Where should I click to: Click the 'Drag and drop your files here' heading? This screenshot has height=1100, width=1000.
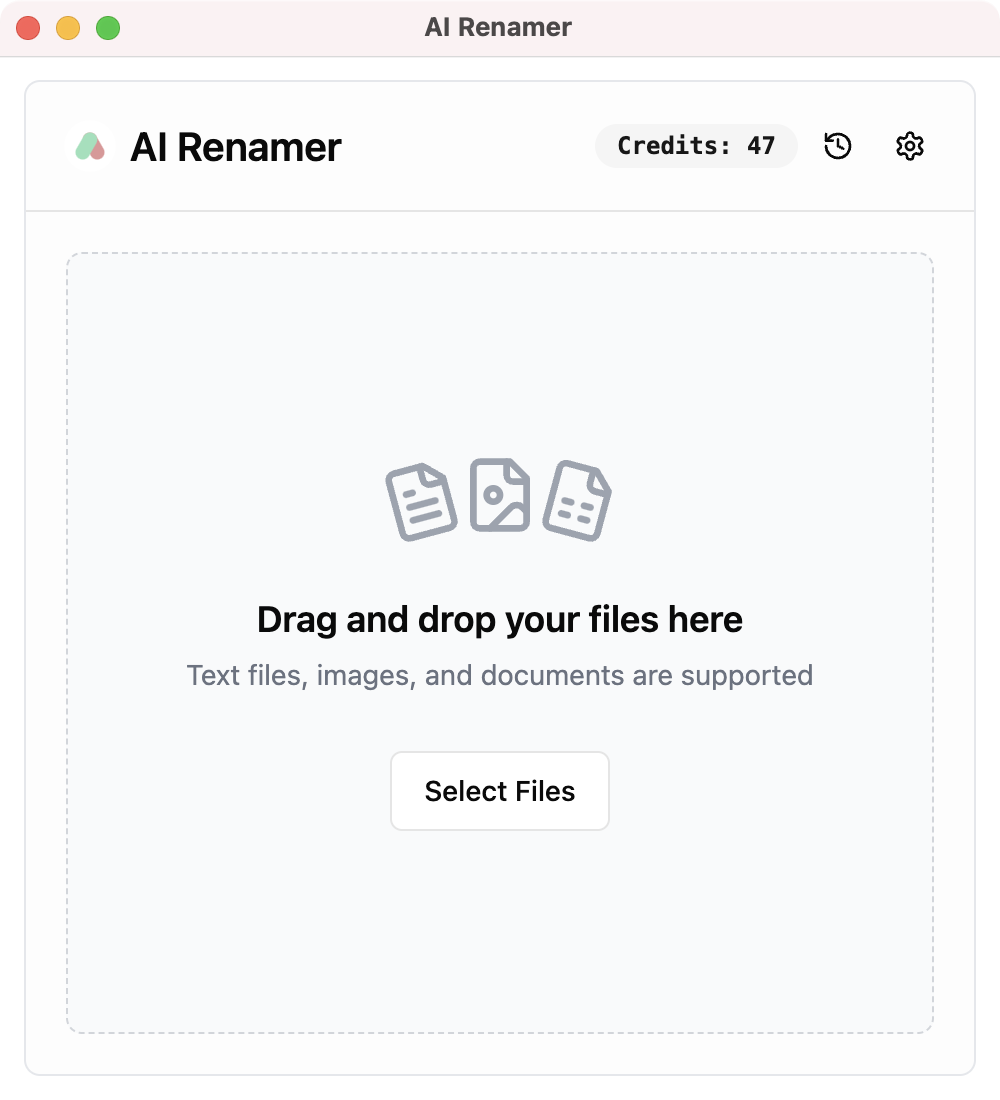(x=500, y=619)
